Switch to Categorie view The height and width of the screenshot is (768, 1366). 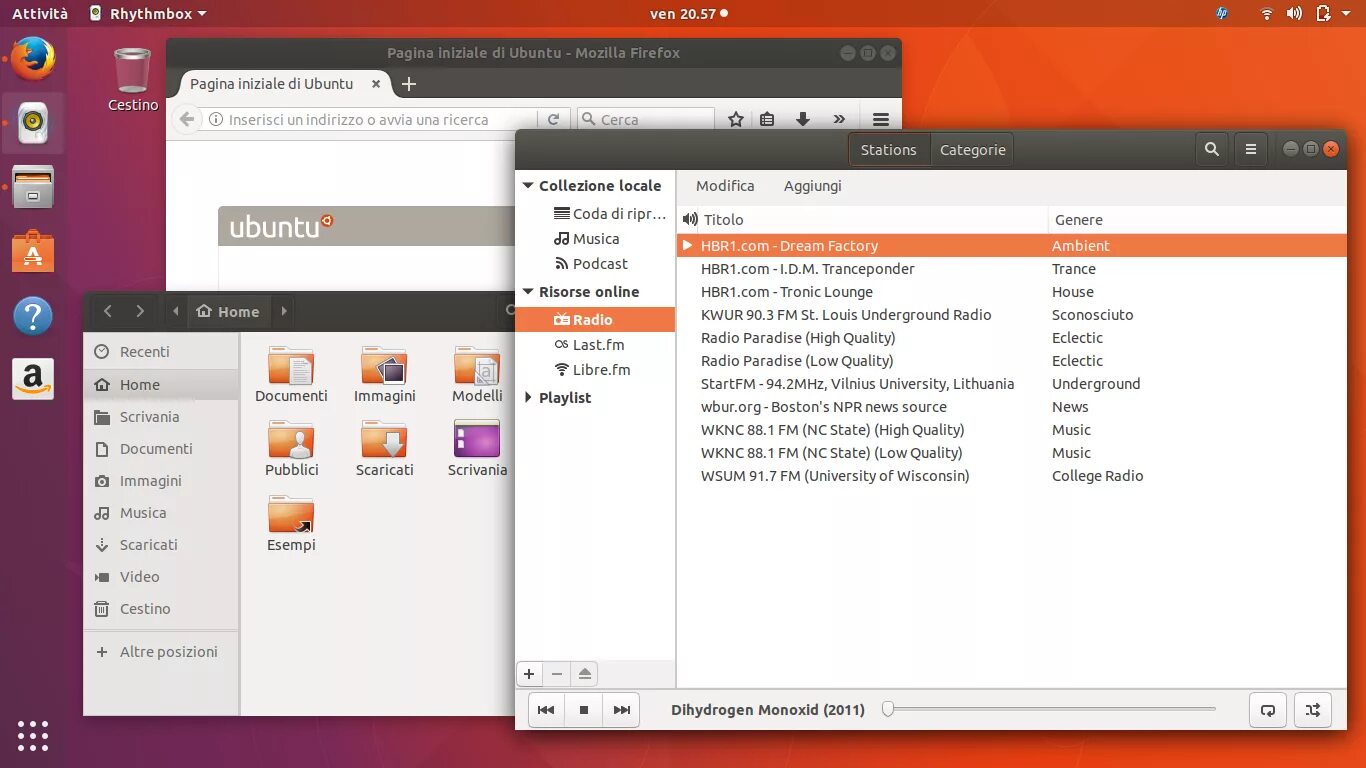972,150
